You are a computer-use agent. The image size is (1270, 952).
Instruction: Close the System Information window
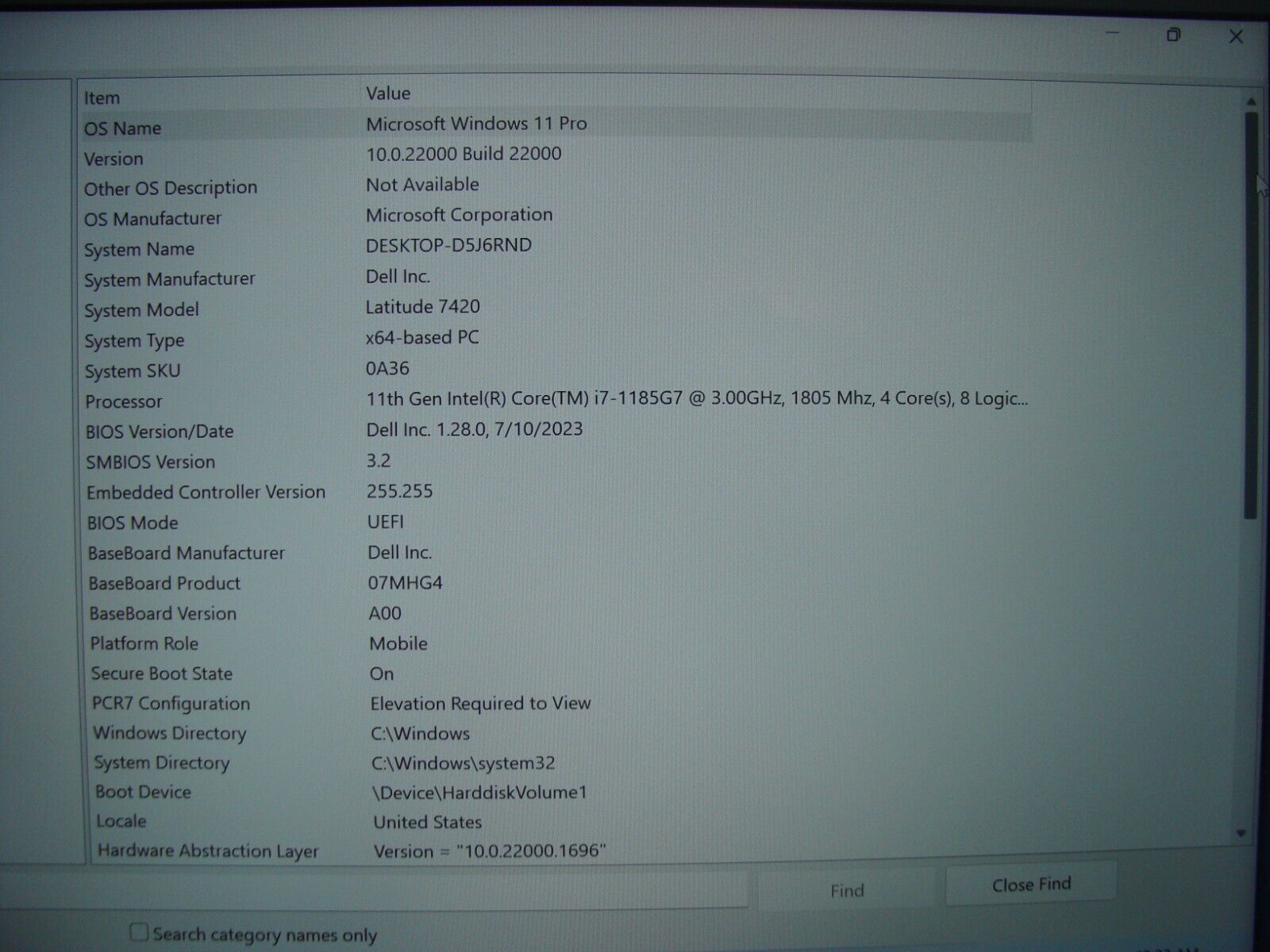(x=1236, y=36)
